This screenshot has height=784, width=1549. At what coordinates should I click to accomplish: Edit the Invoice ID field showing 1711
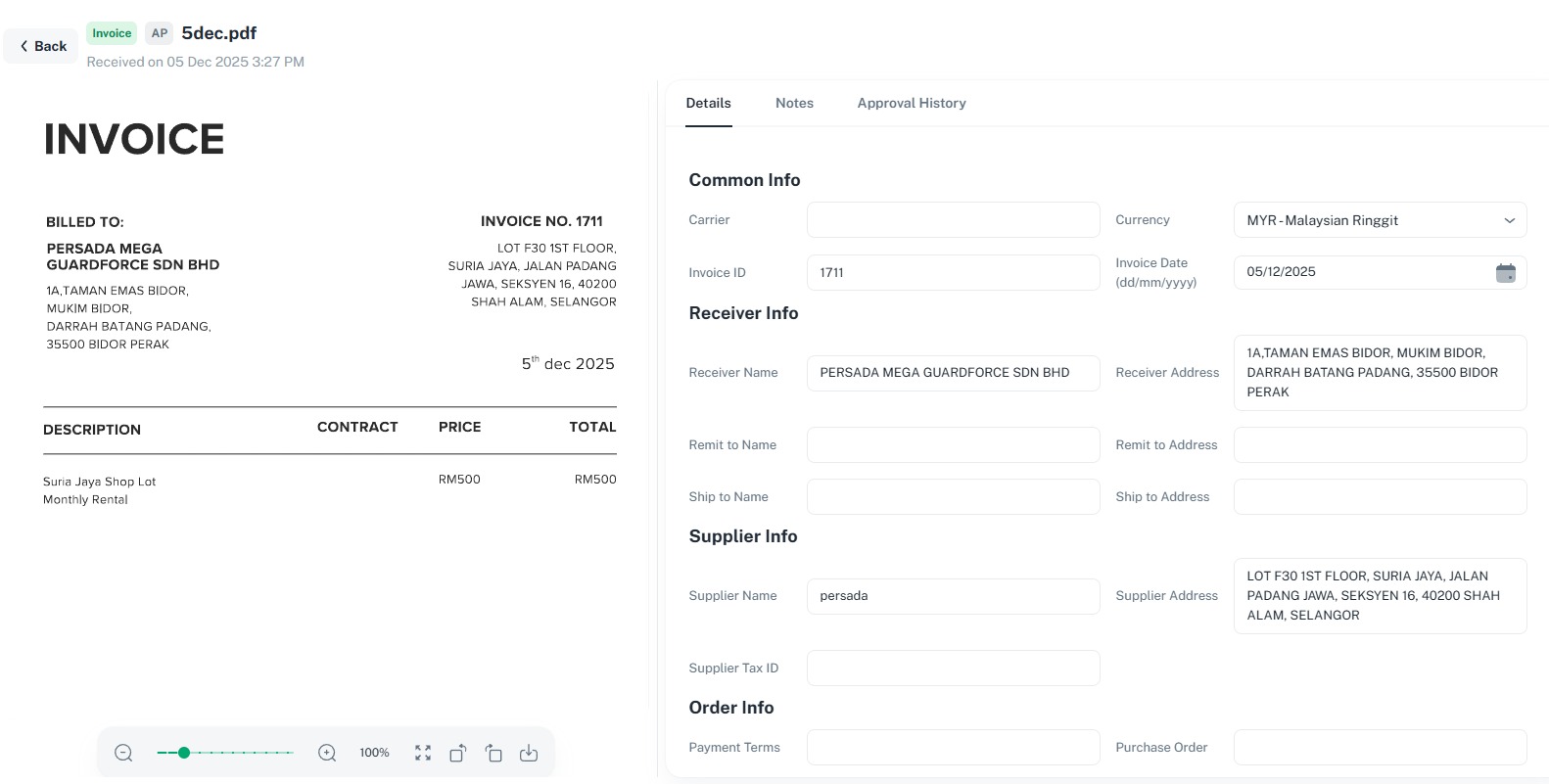pyautogui.click(x=953, y=273)
